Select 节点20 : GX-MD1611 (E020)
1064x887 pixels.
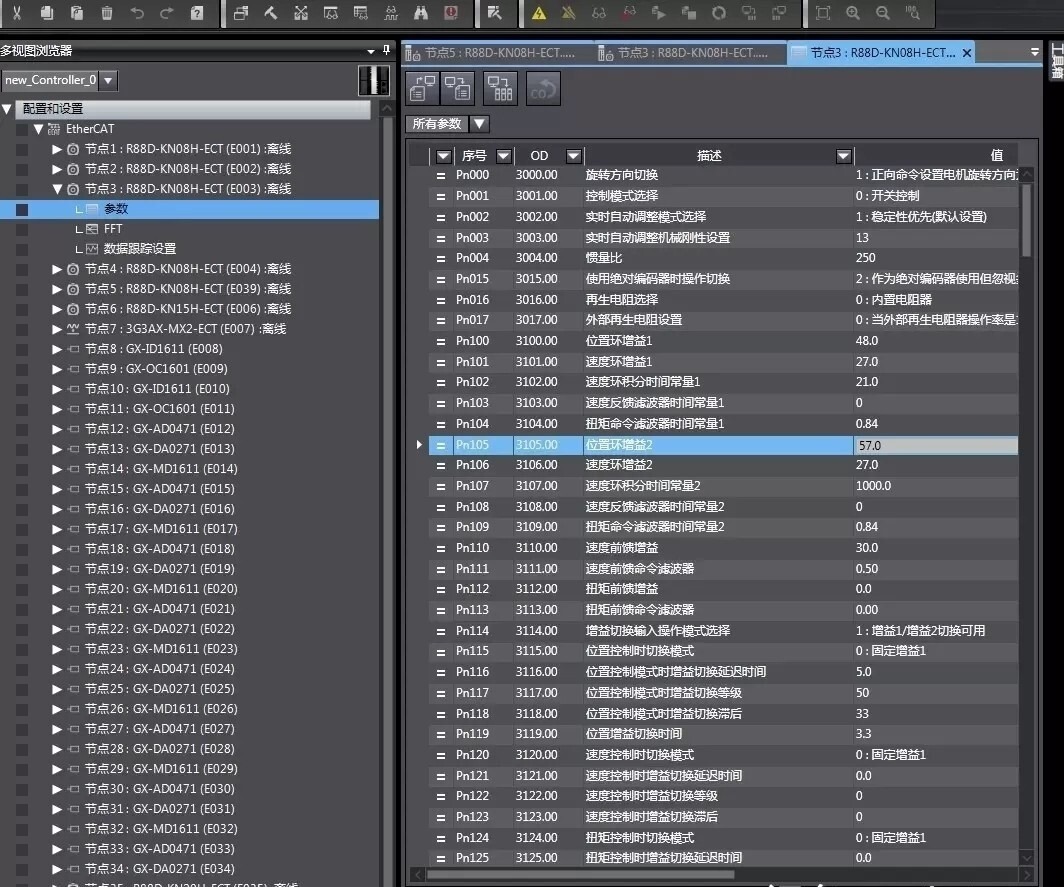(x=161, y=589)
